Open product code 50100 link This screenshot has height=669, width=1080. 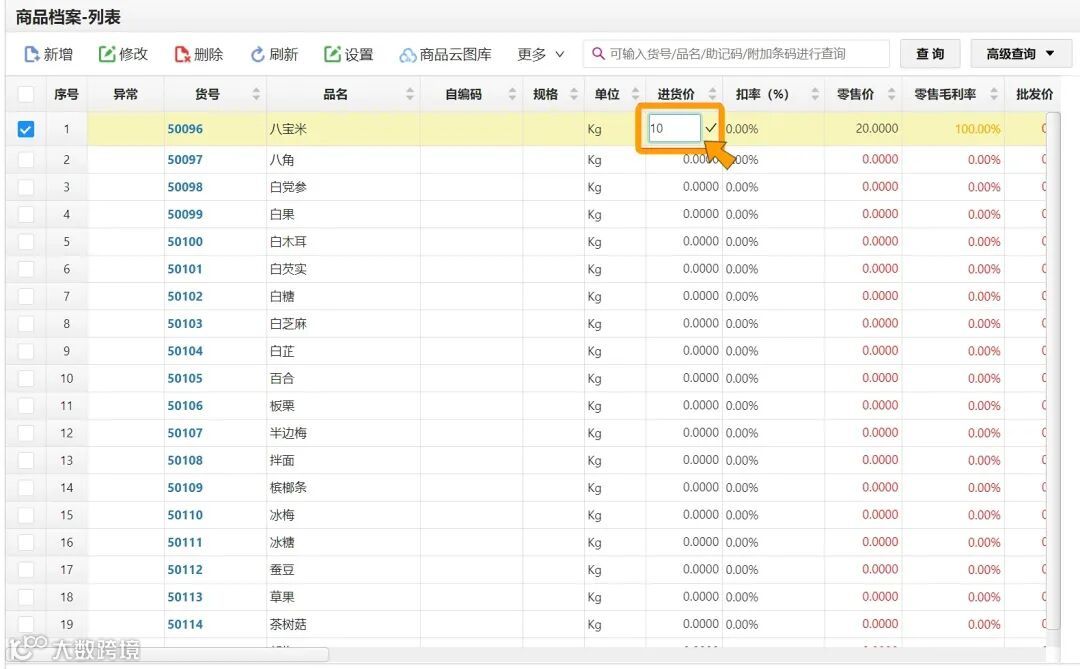(185, 242)
